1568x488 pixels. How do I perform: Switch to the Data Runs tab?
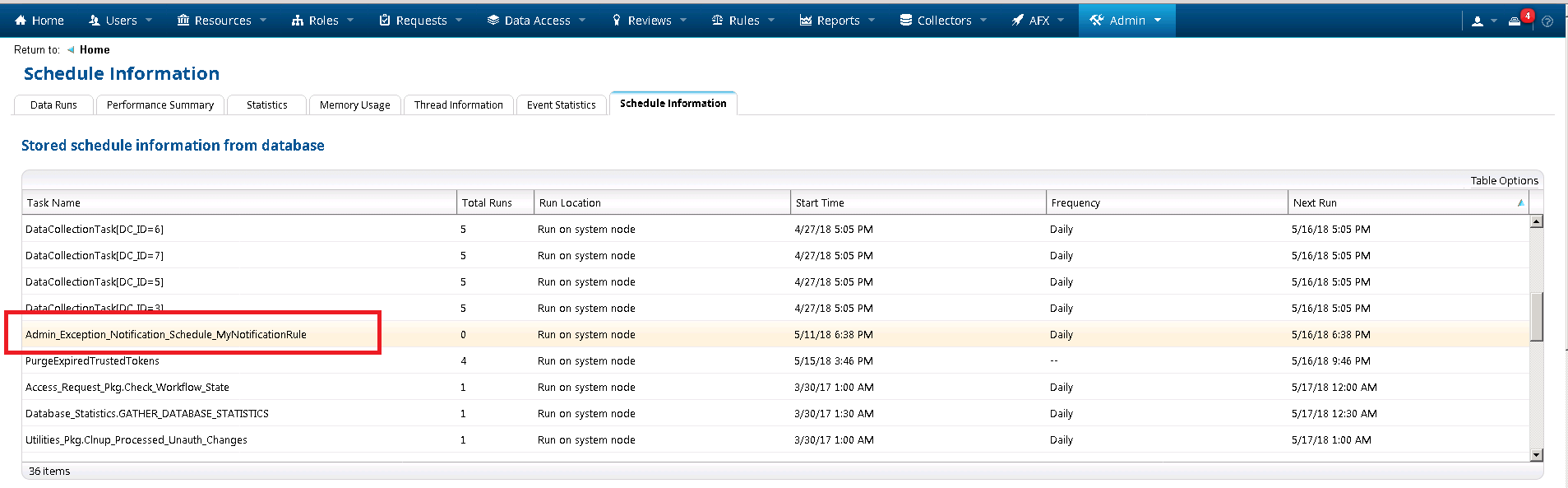[x=53, y=105]
